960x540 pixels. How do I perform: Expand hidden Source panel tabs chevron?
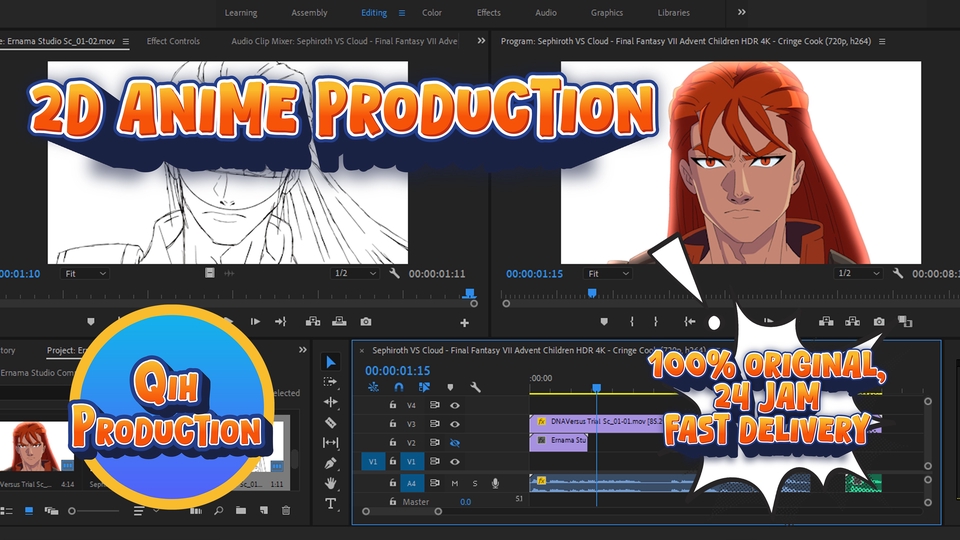481,41
